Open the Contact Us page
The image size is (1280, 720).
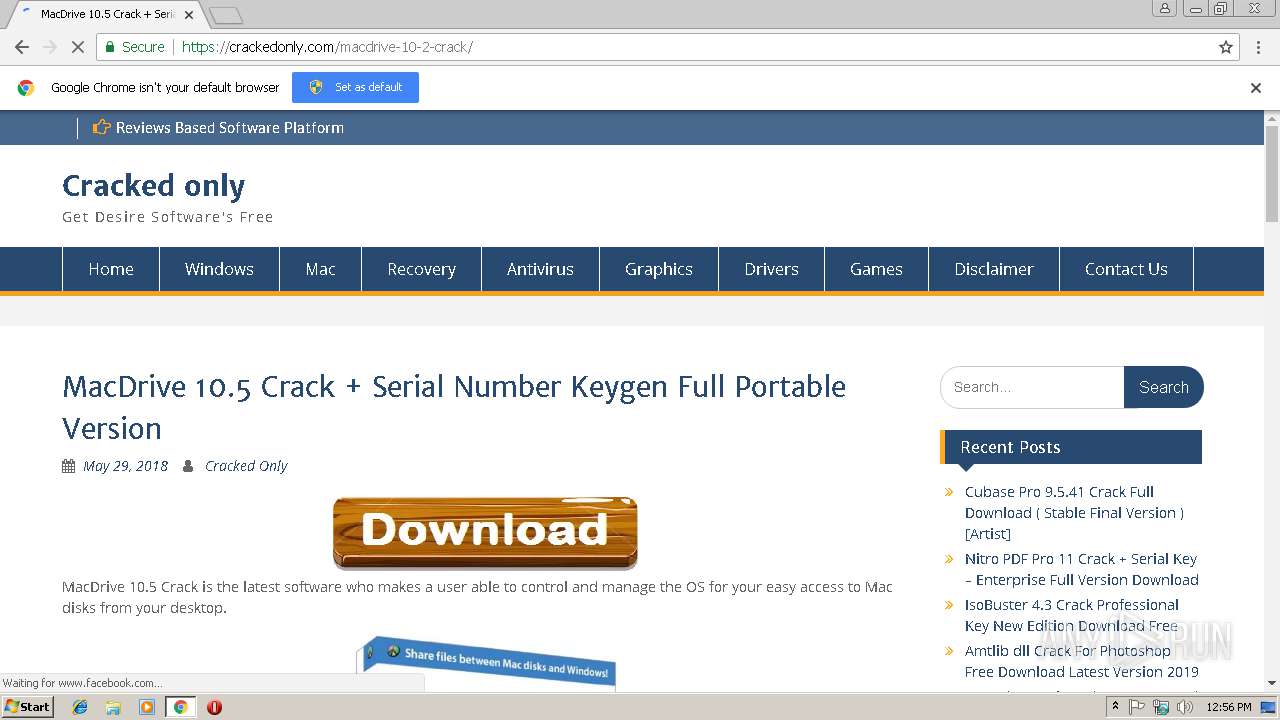(1126, 269)
